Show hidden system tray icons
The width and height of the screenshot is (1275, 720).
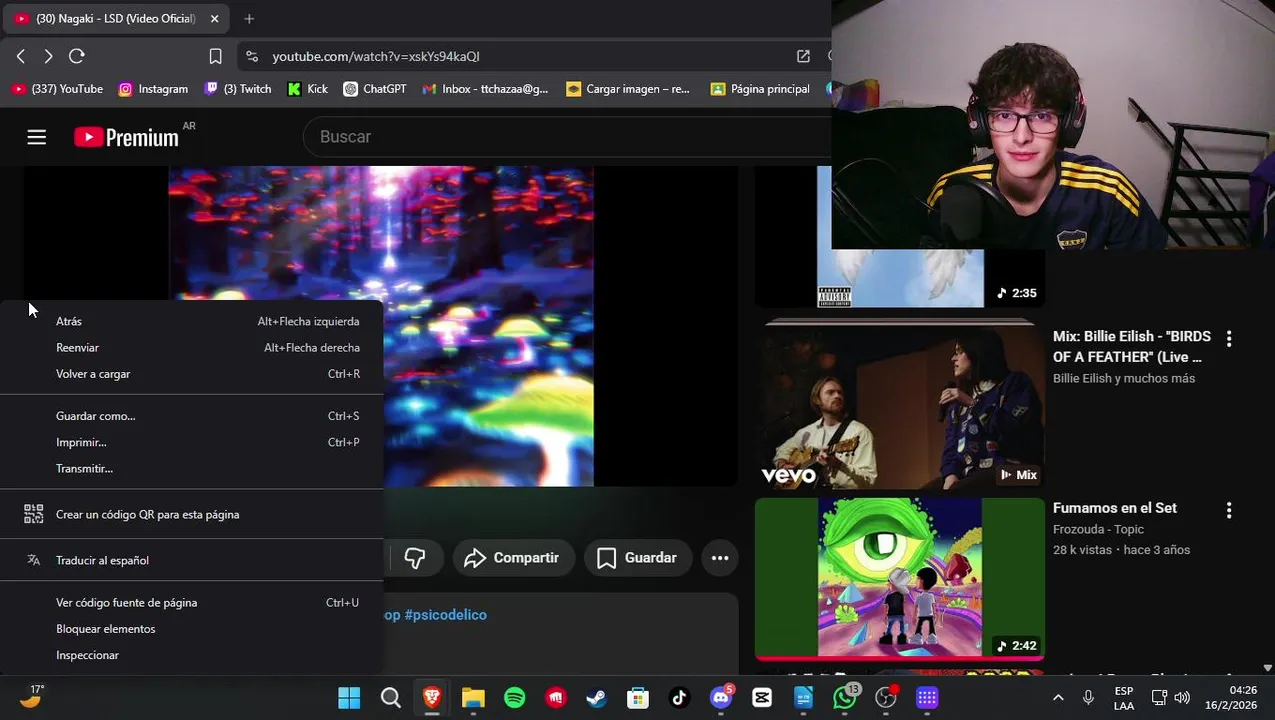(1058, 698)
